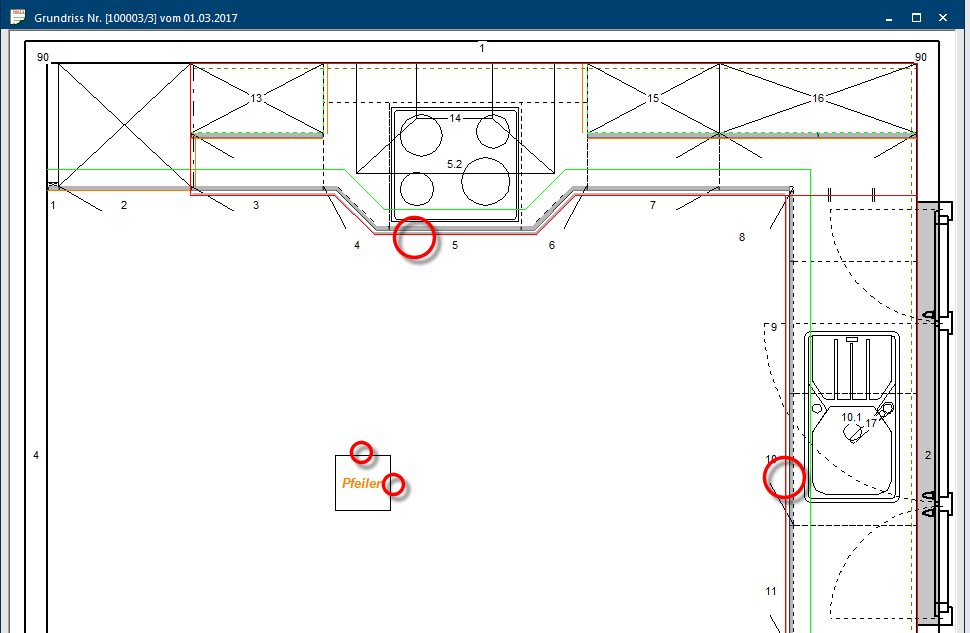Click position number 7 on the worktop
970x633 pixels.
coord(653,205)
